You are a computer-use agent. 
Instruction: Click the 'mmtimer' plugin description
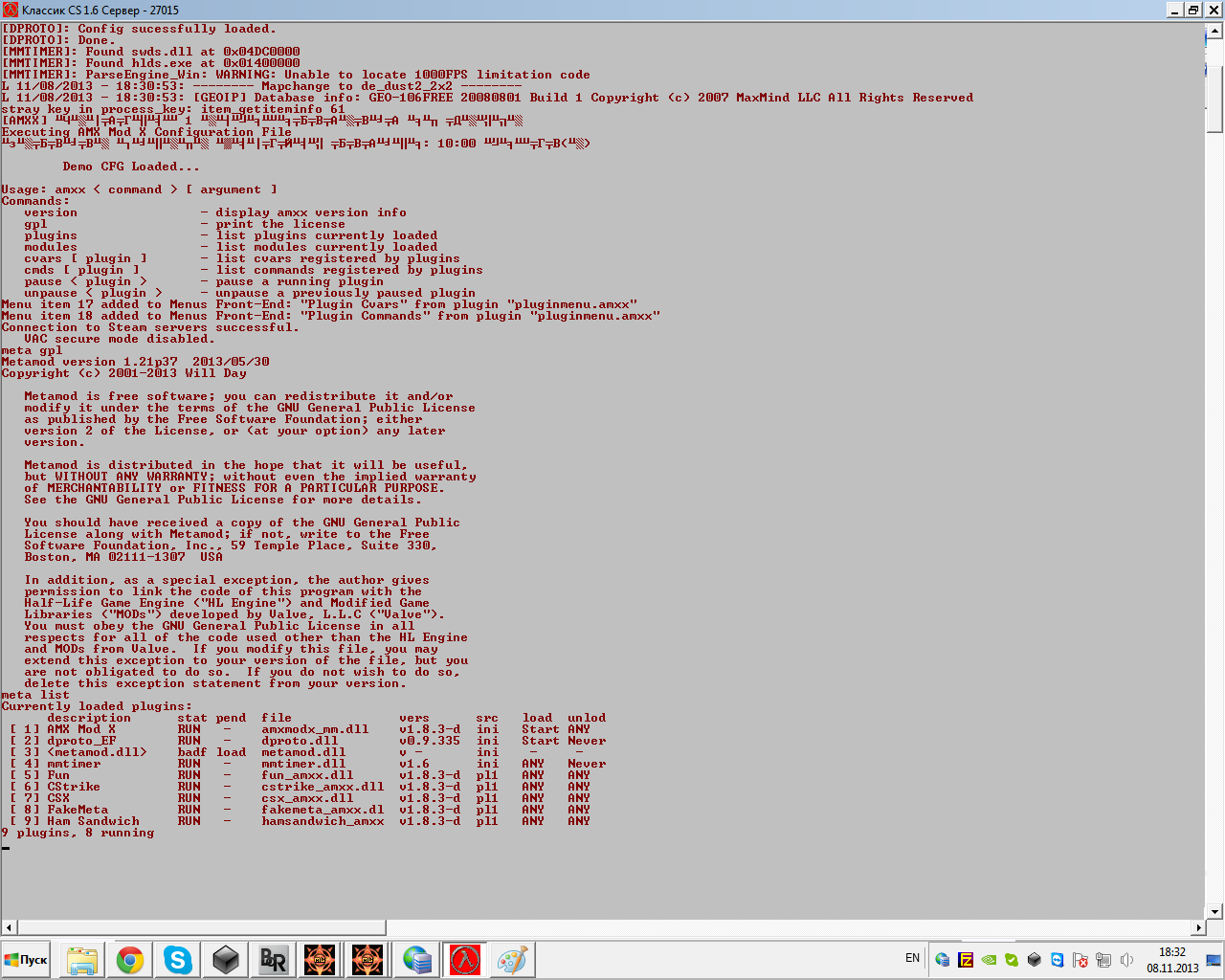(74, 764)
